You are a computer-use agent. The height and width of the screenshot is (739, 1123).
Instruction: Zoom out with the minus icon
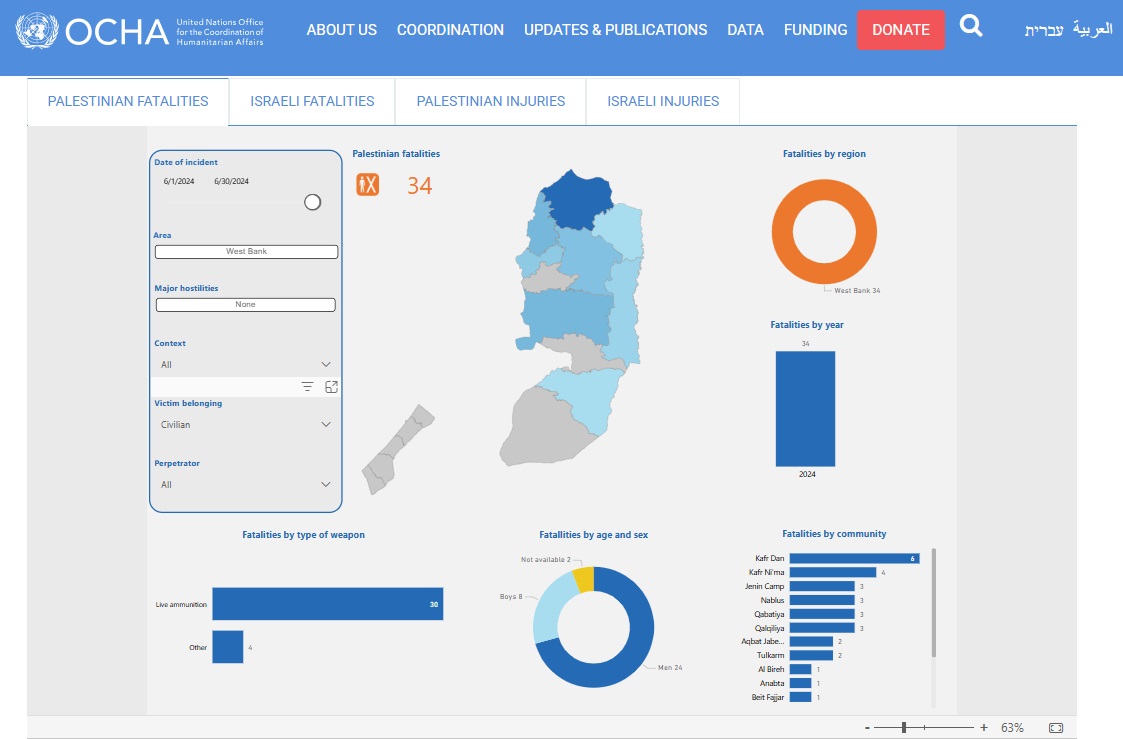(867, 727)
